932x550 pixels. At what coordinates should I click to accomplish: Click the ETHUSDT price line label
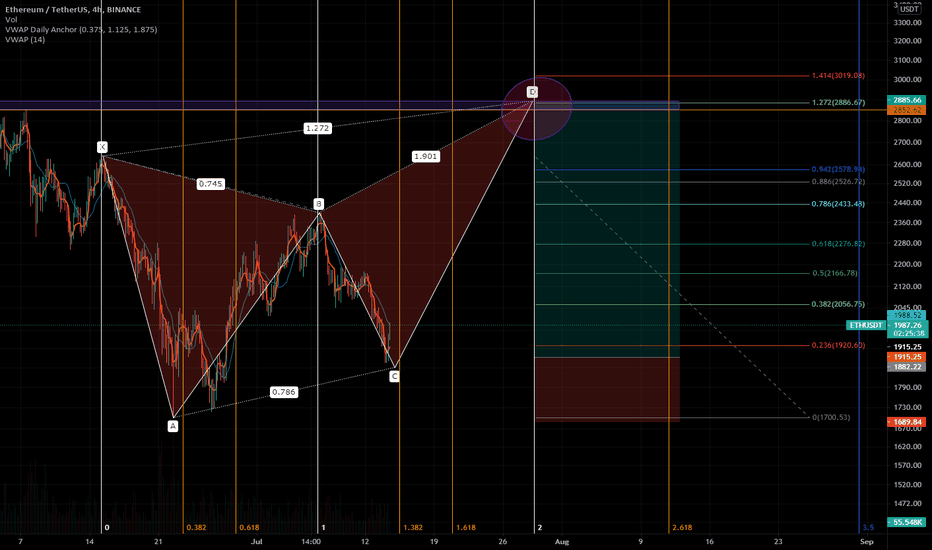pos(866,325)
